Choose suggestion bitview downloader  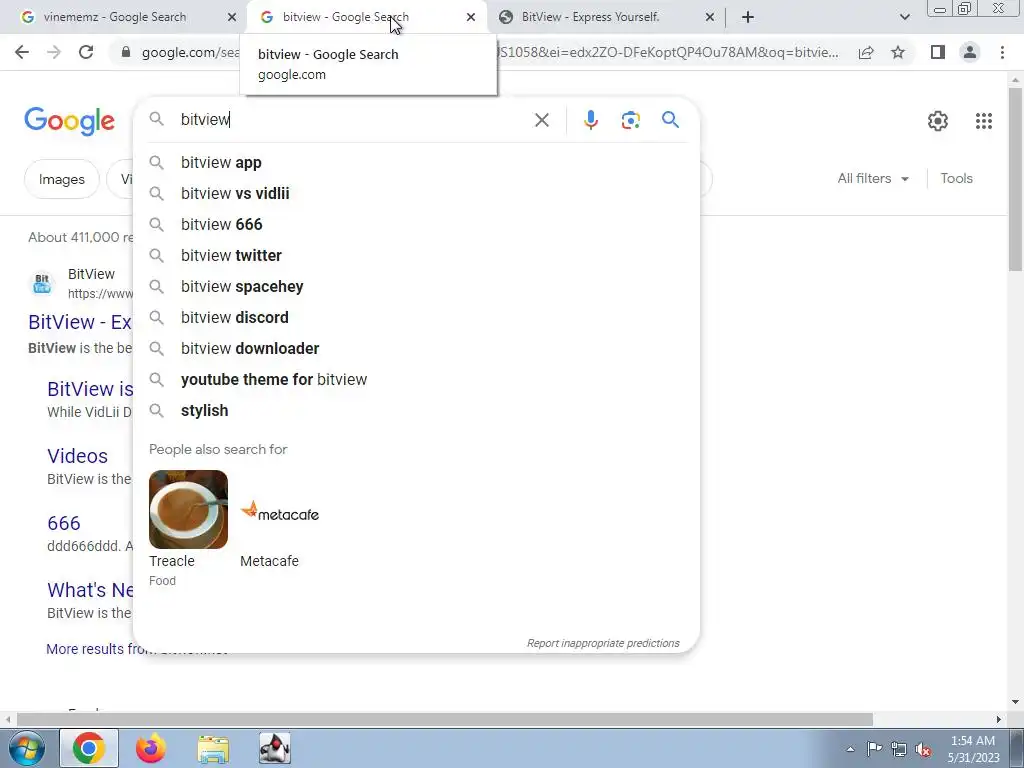[416, 349]
